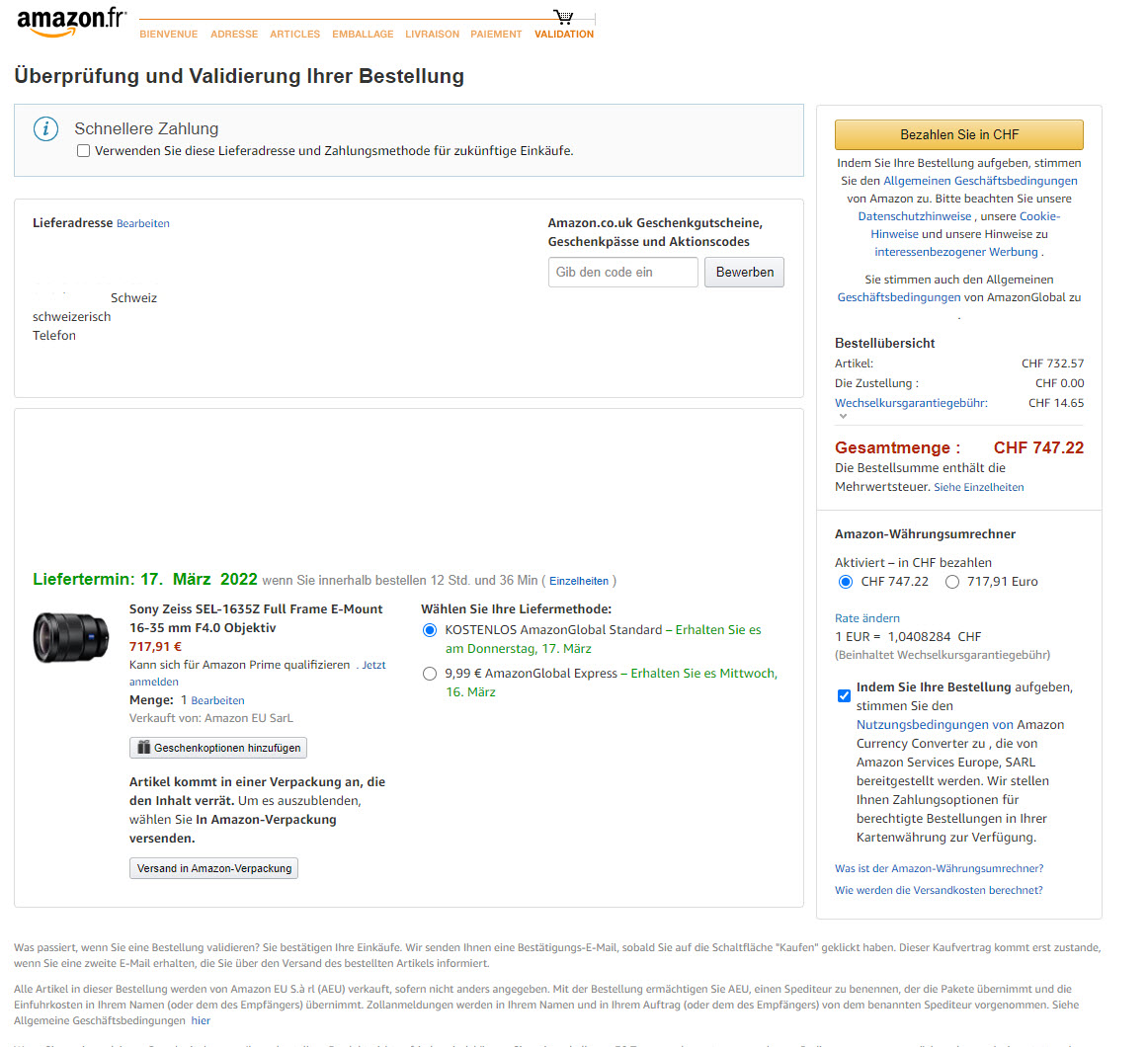Expand the Wechselkursgarantiegebühr details chevron
Viewport: 1148px width, 1047px height.
pyautogui.click(x=843, y=416)
